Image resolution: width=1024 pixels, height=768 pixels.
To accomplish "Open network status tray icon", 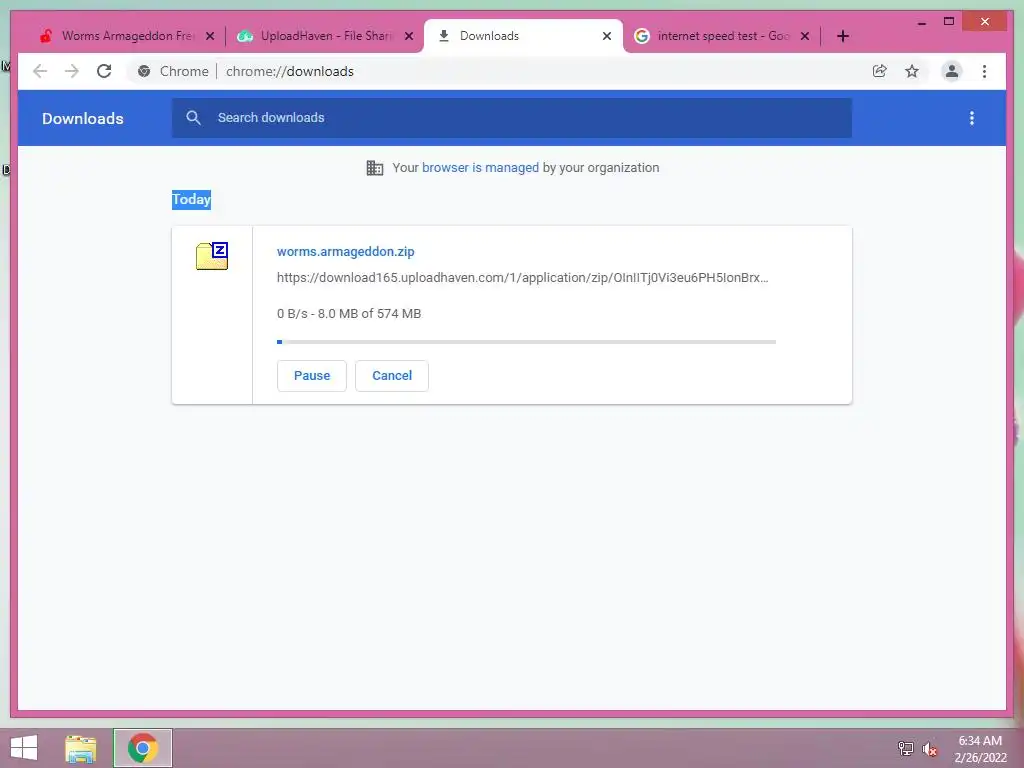I will [x=905, y=748].
